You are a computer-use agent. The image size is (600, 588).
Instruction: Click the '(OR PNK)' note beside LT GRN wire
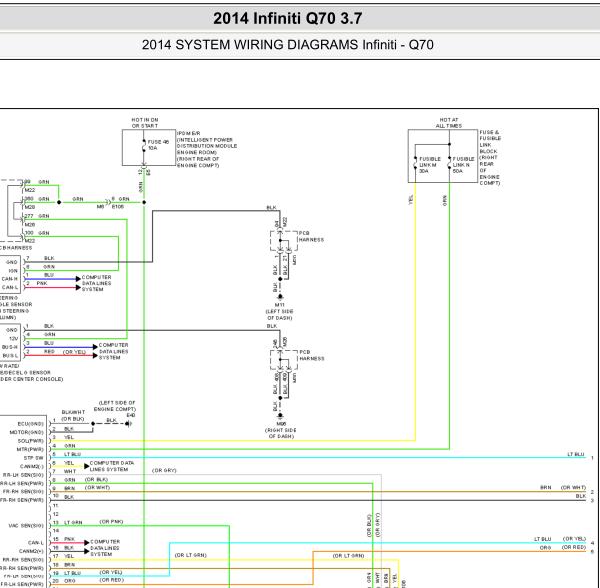click(x=111, y=522)
